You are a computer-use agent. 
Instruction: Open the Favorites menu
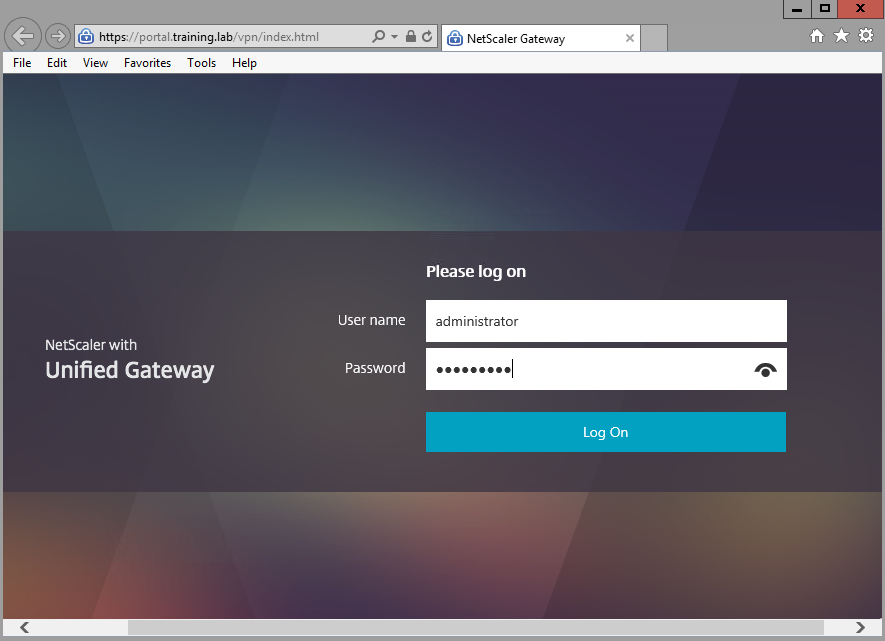[x=147, y=63]
